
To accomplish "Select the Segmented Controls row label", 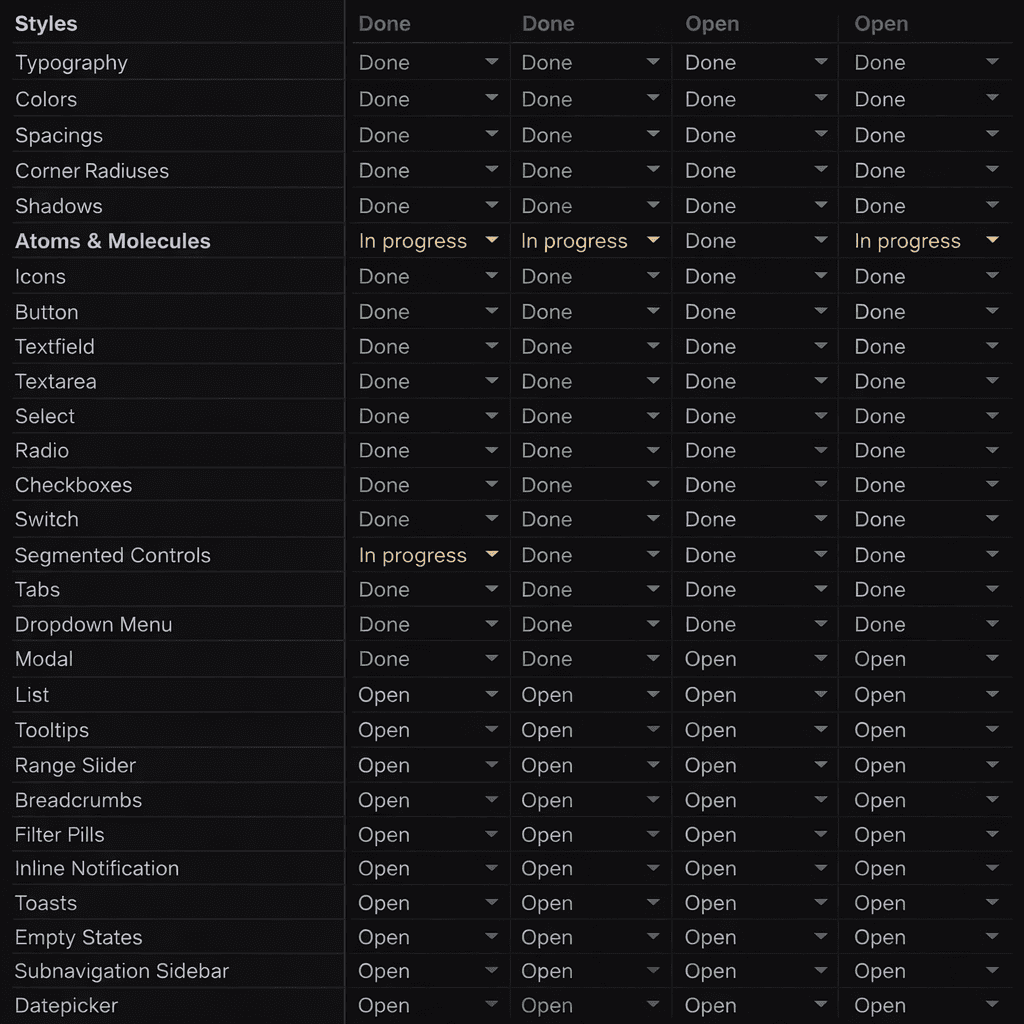I will [113, 555].
